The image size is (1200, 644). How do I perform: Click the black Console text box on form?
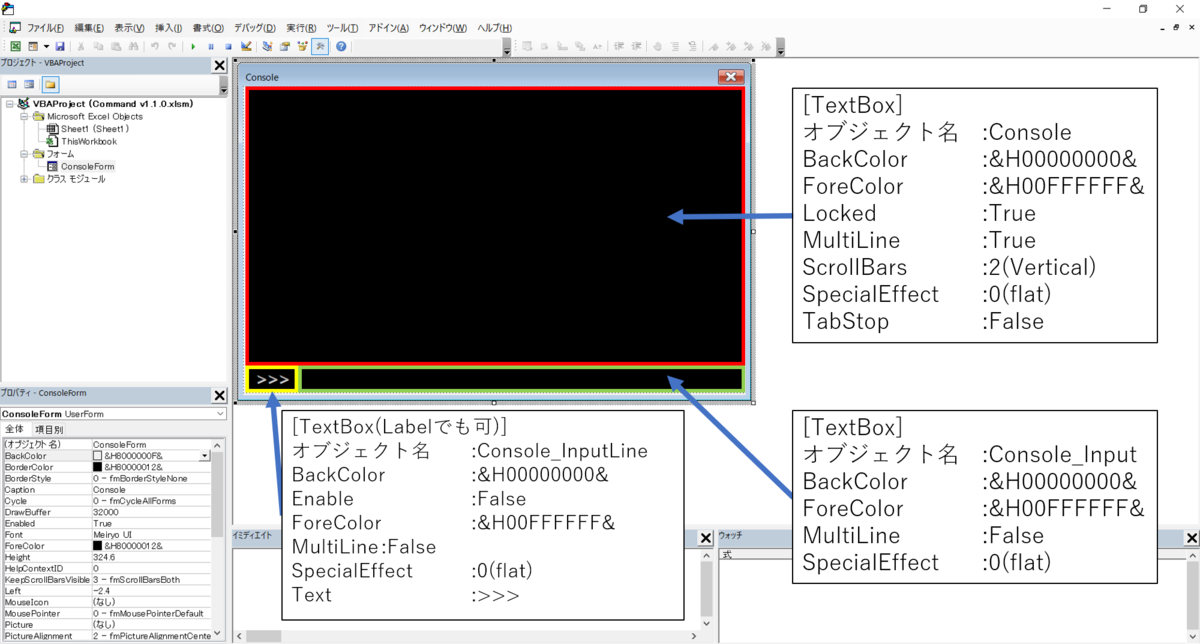(495, 226)
